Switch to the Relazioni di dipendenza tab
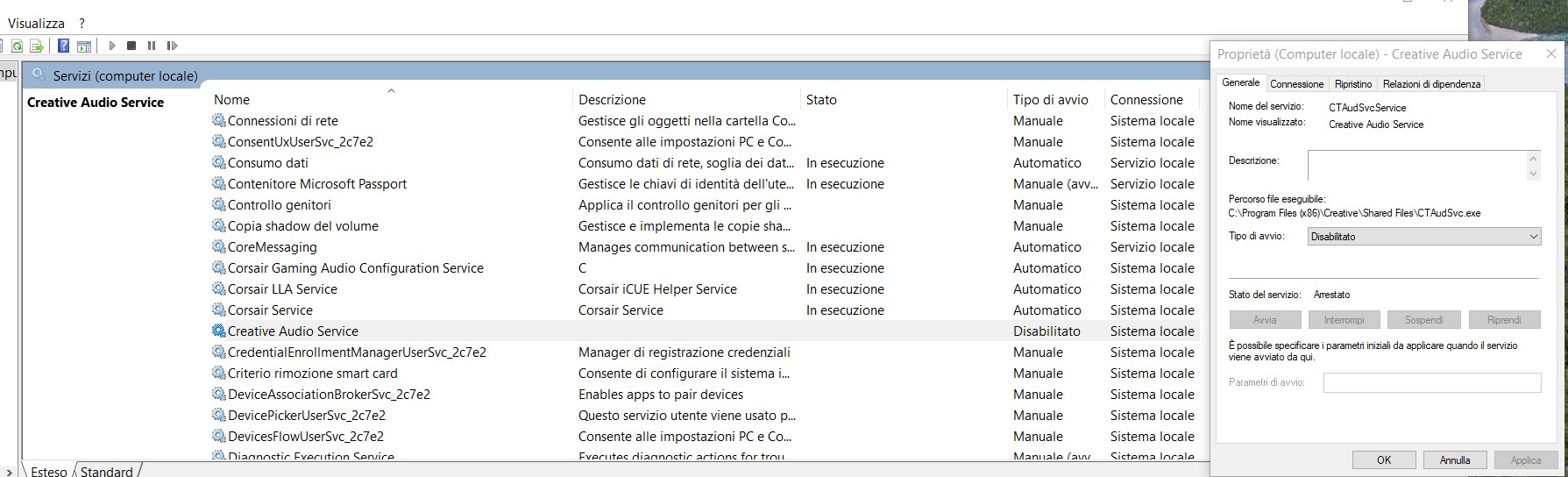This screenshot has width=1568, height=477. coord(1430,84)
